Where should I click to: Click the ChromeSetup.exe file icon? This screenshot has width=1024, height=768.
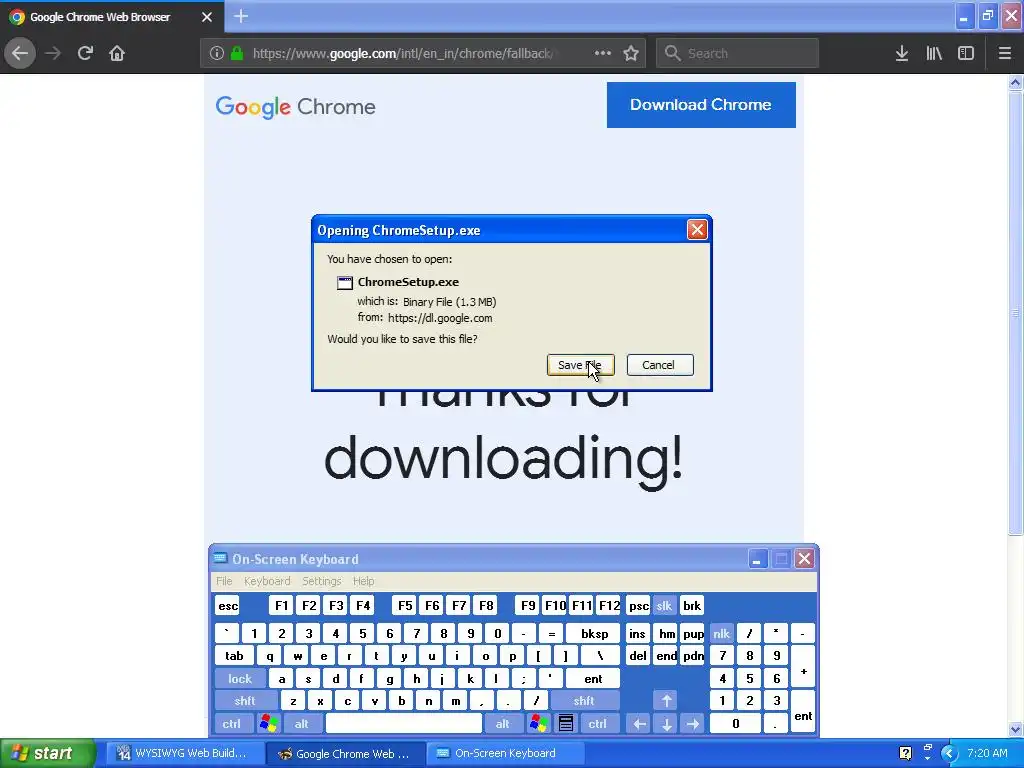(345, 283)
